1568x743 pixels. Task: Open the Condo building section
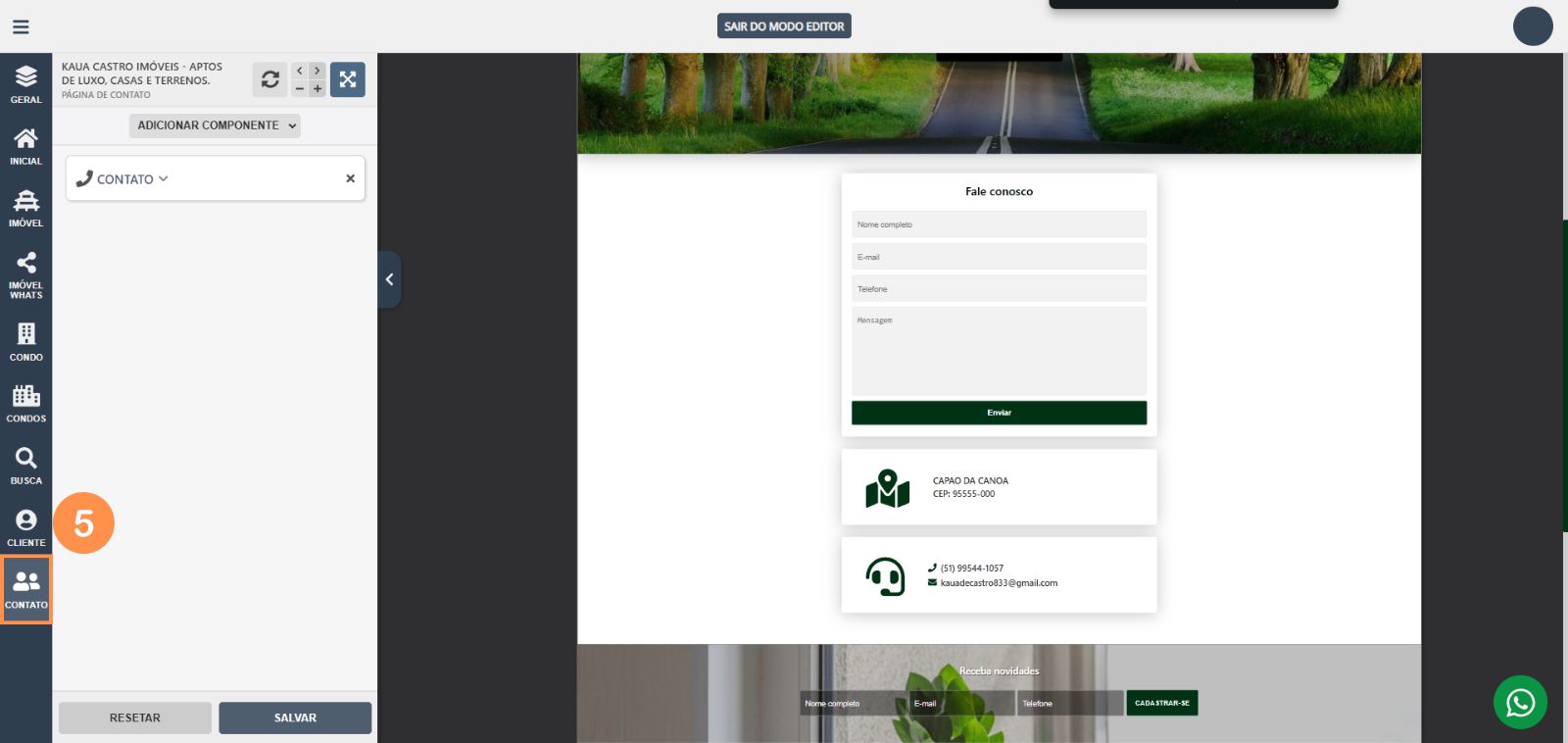[x=26, y=342]
